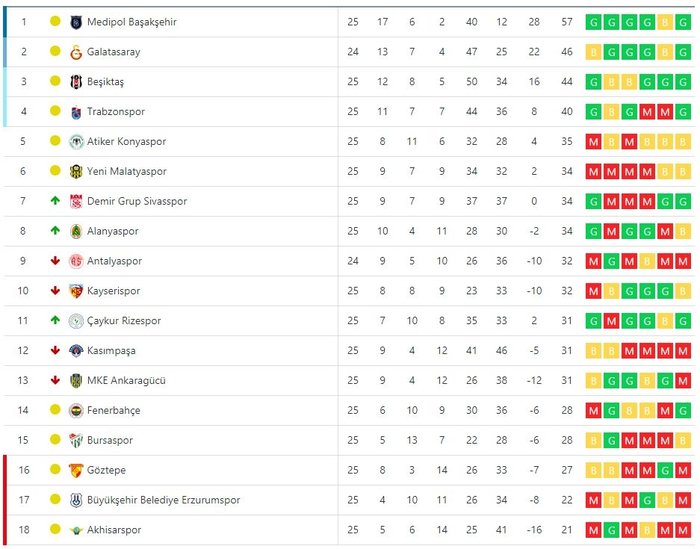This screenshot has width=700, height=549.
Task: Click Medipol Başakşehir's latest form box
Action: tap(683, 22)
